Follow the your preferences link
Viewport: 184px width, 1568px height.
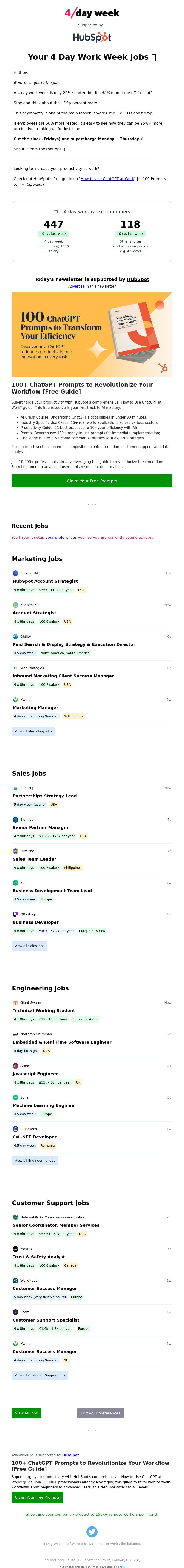click(61, 538)
